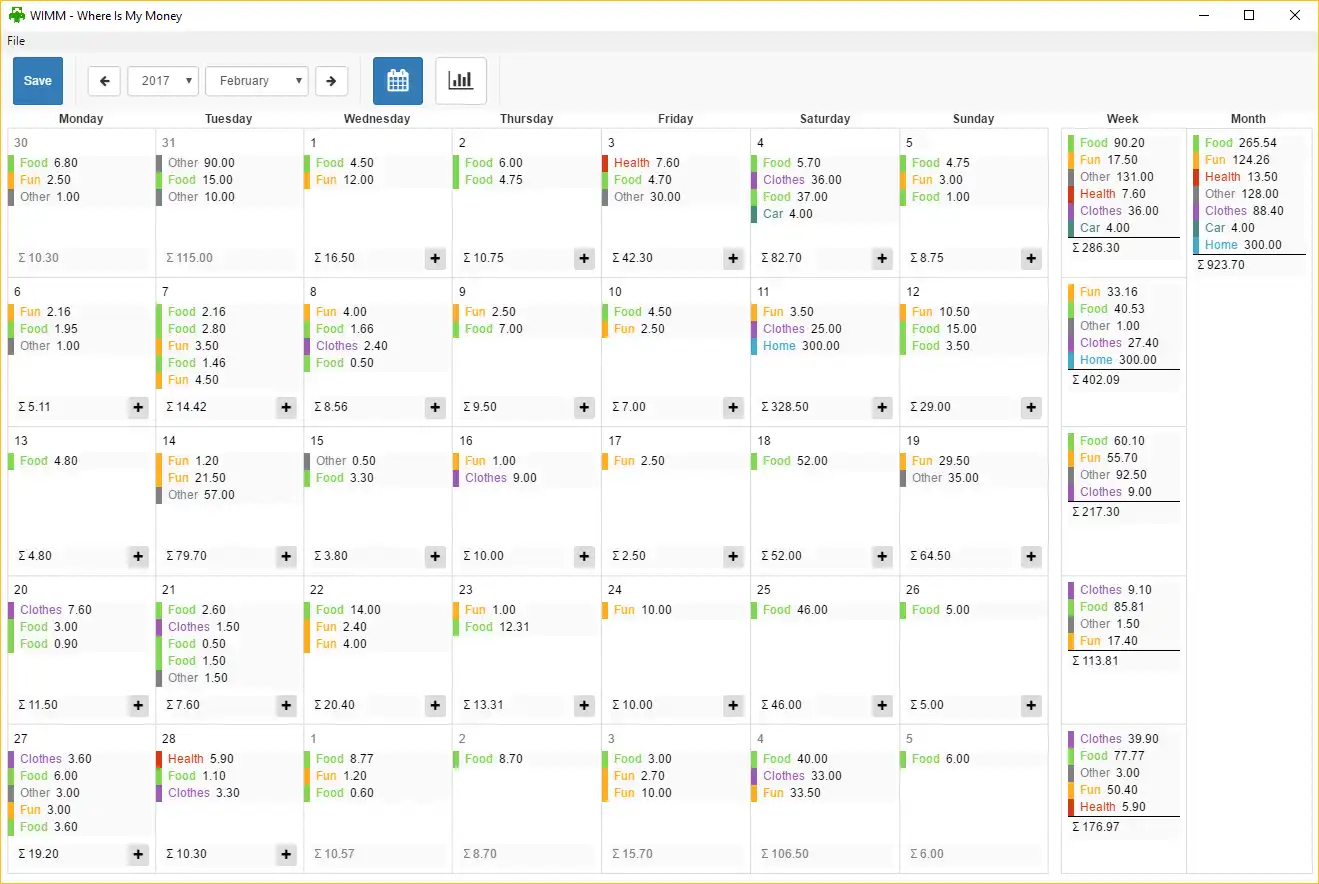Add expense on Tuesday February 14

pos(287,556)
